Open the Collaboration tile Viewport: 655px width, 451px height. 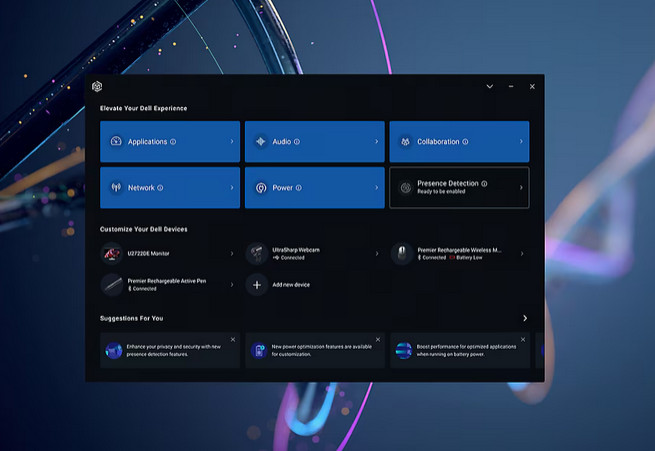pyautogui.click(x=459, y=142)
